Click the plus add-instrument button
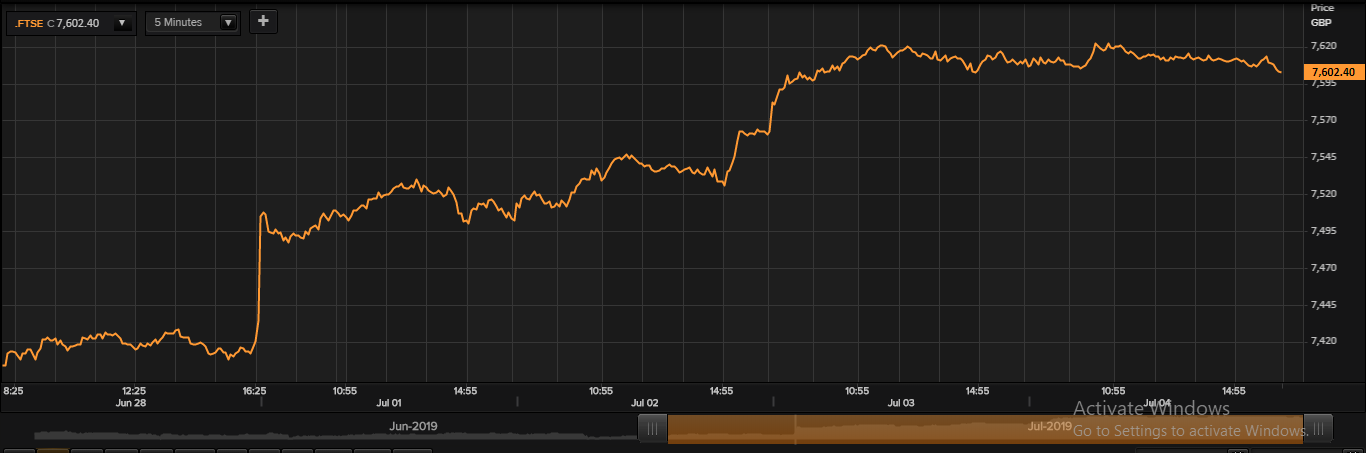 pos(263,21)
